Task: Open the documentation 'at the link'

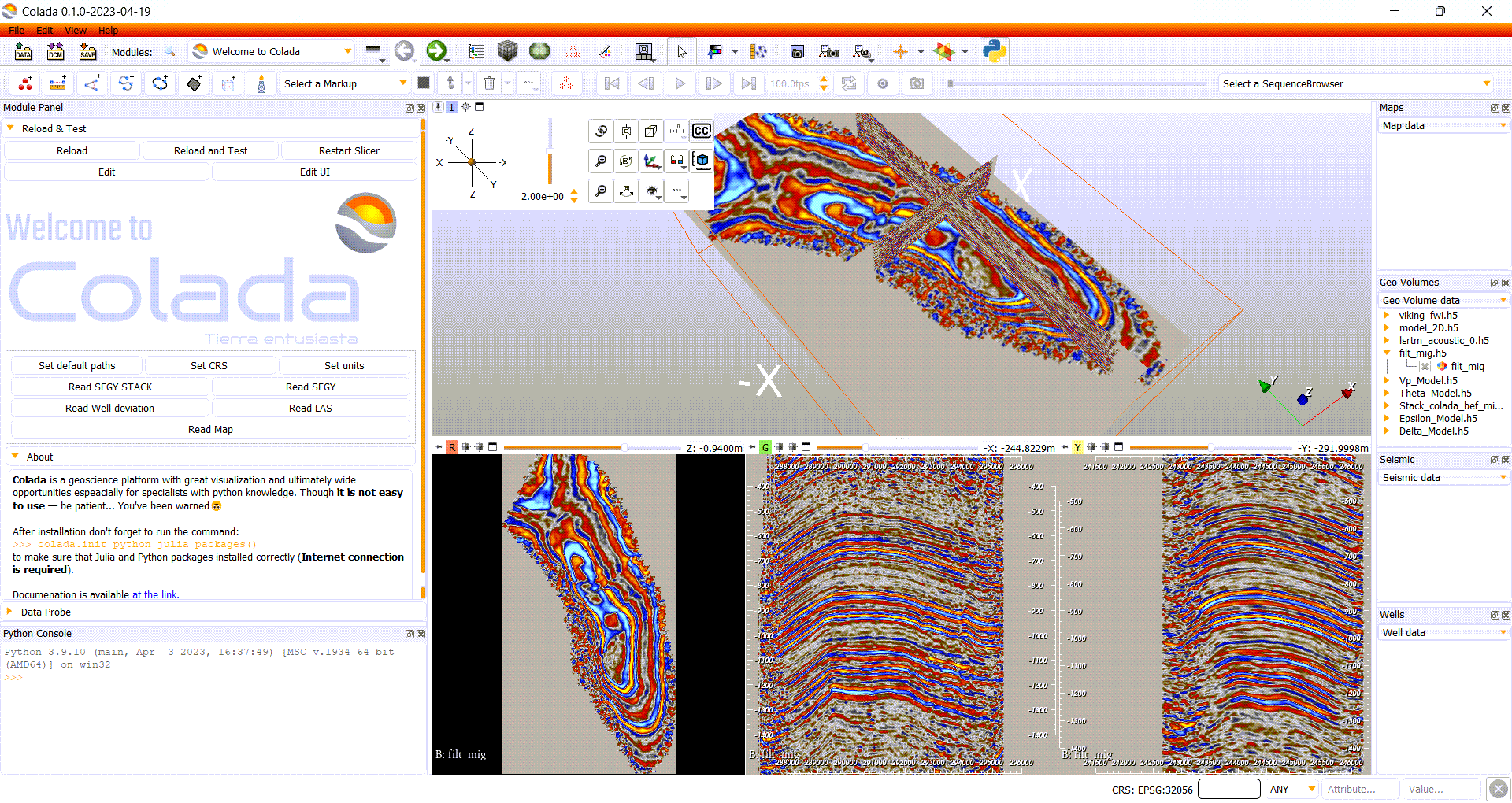Action: coord(155,595)
